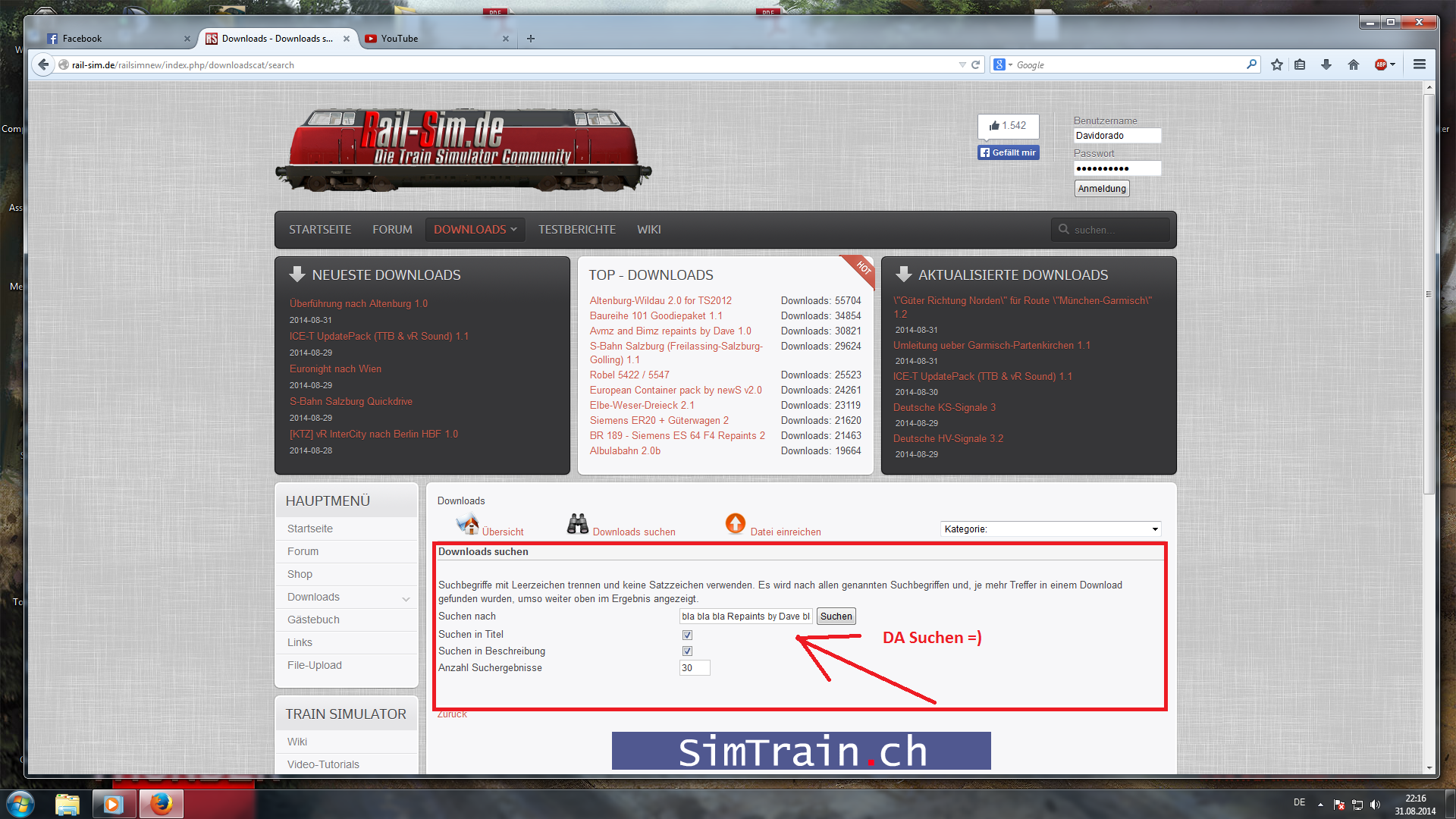
Task: Open the Shop link in Hauptmenü
Action: point(300,575)
